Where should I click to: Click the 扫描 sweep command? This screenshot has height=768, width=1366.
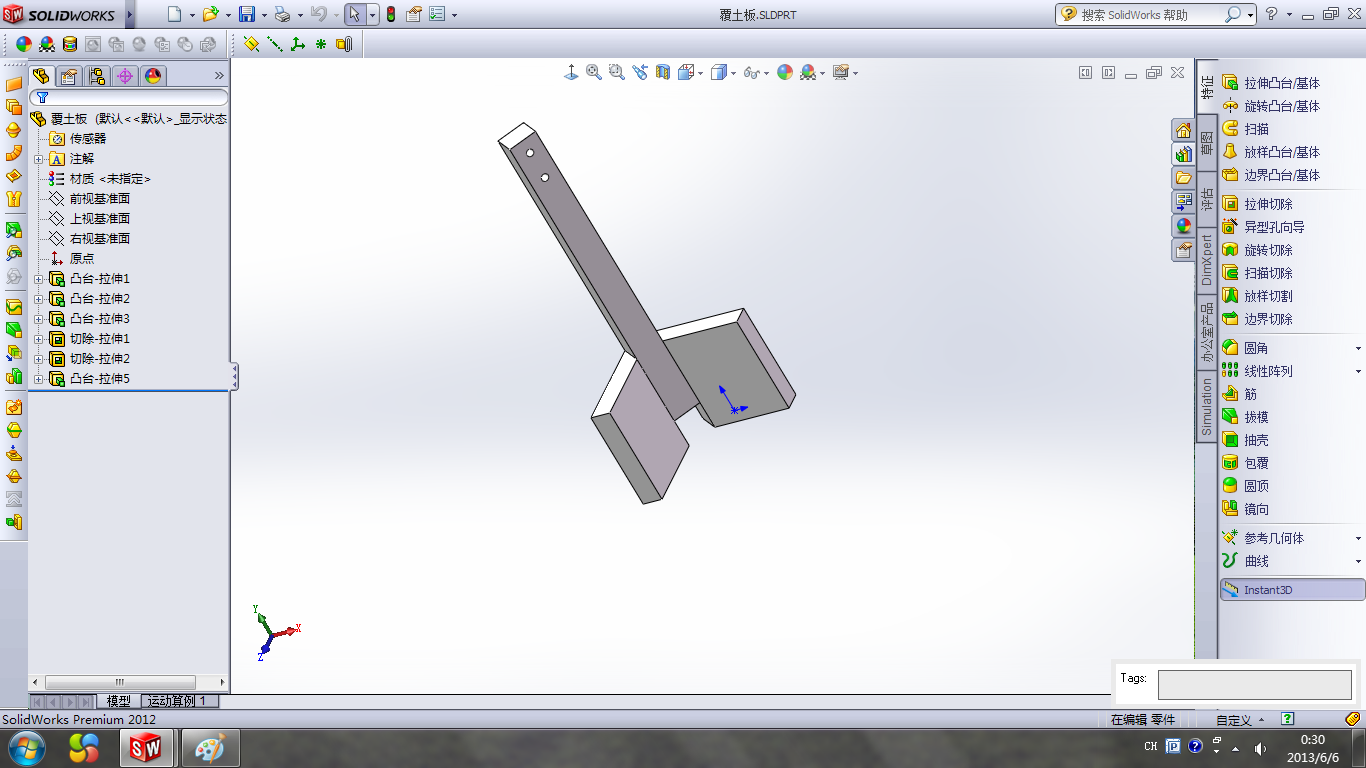(1246, 129)
